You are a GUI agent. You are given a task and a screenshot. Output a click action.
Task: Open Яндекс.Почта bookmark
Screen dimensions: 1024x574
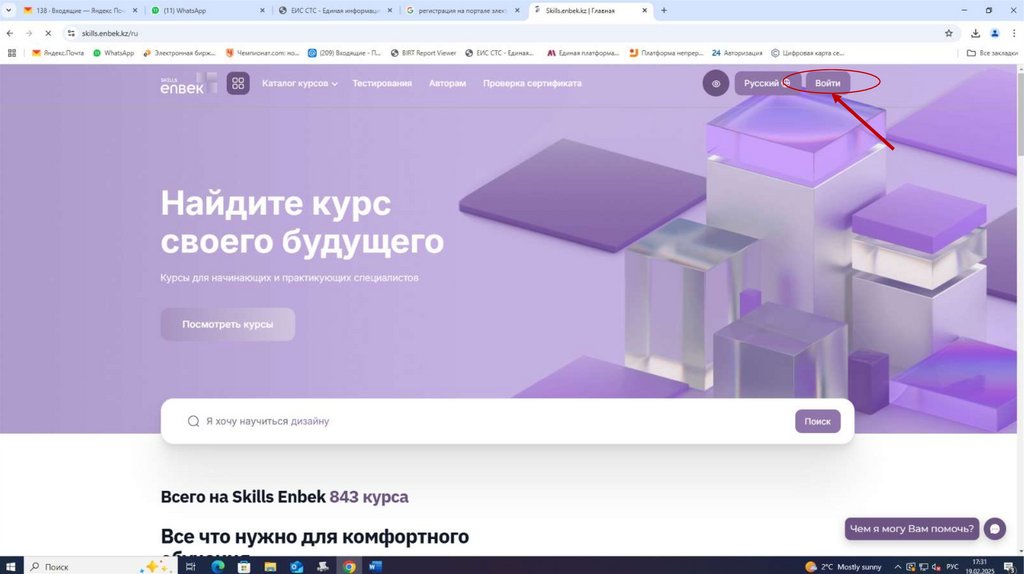click(58, 53)
